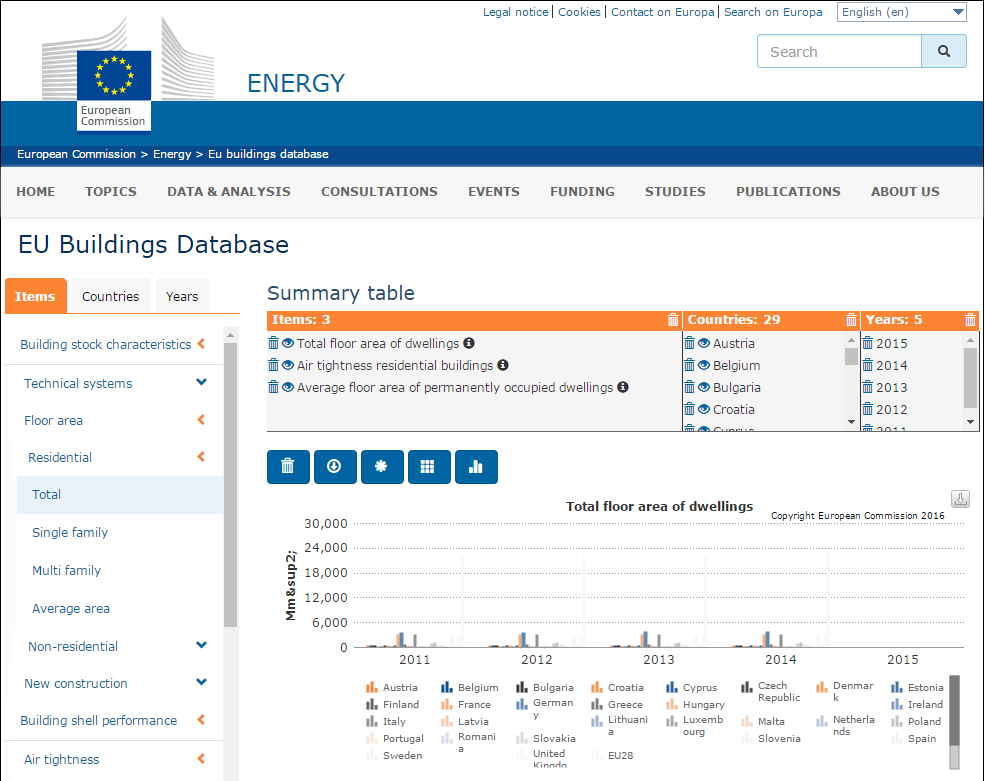985x781 pixels.
Task: Remove year 2012 from list
Action: click(868, 409)
